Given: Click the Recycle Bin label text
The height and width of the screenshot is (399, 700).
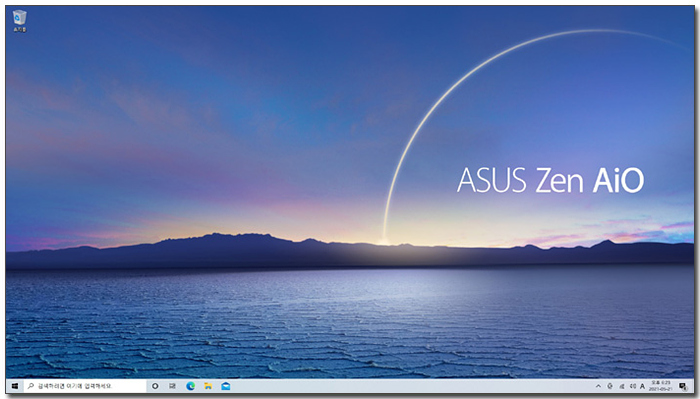Looking at the screenshot, I should (20, 29).
